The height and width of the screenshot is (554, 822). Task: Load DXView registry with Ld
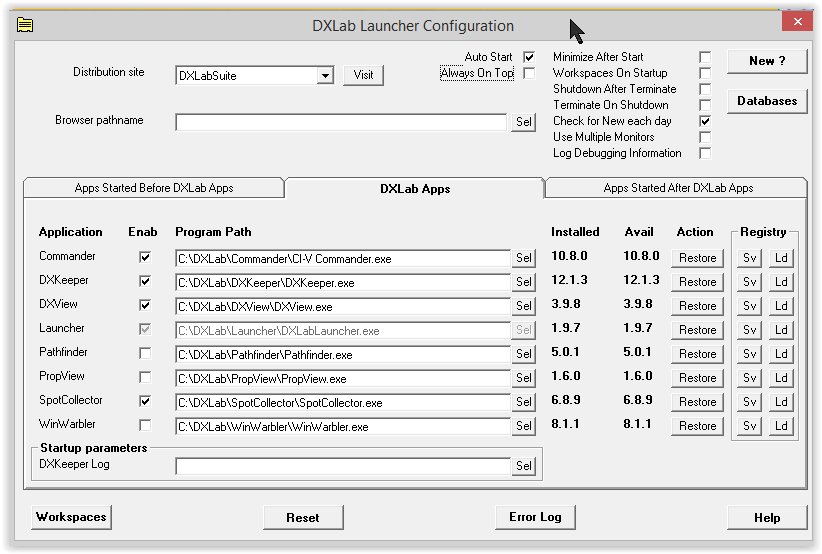pyautogui.click(x=781, y=306)
